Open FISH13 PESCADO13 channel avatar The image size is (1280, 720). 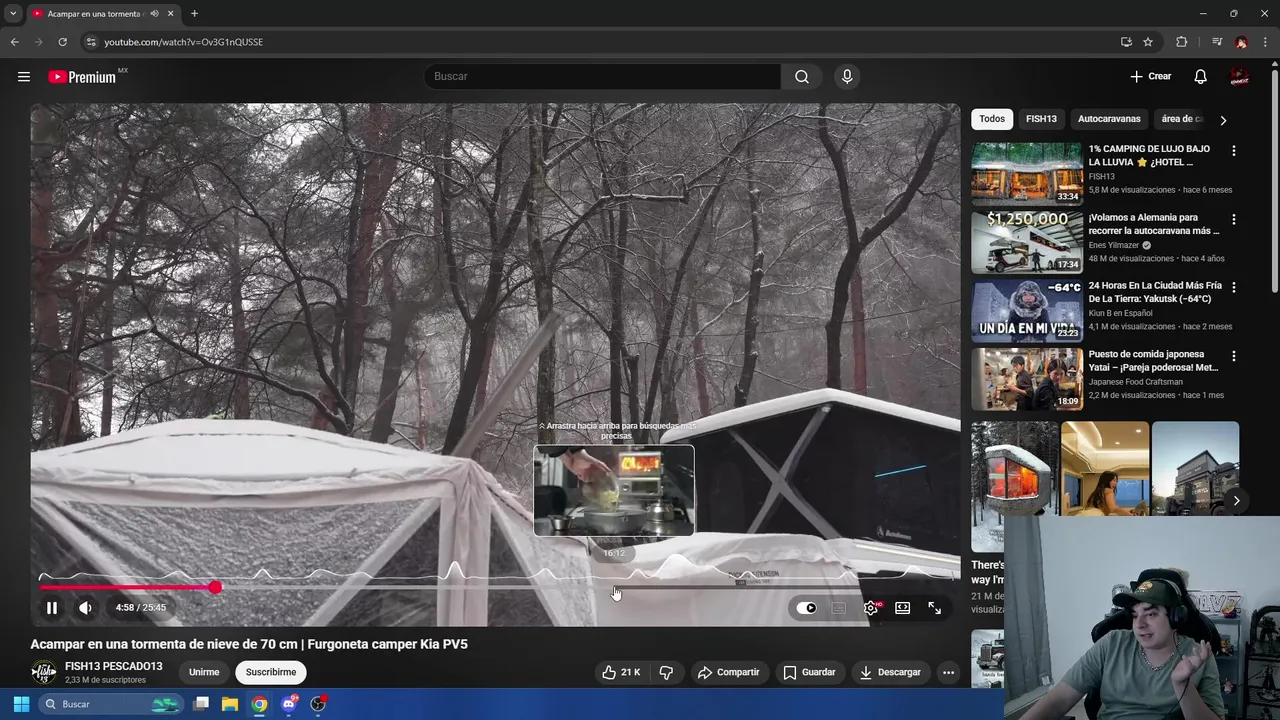[43, 672]
